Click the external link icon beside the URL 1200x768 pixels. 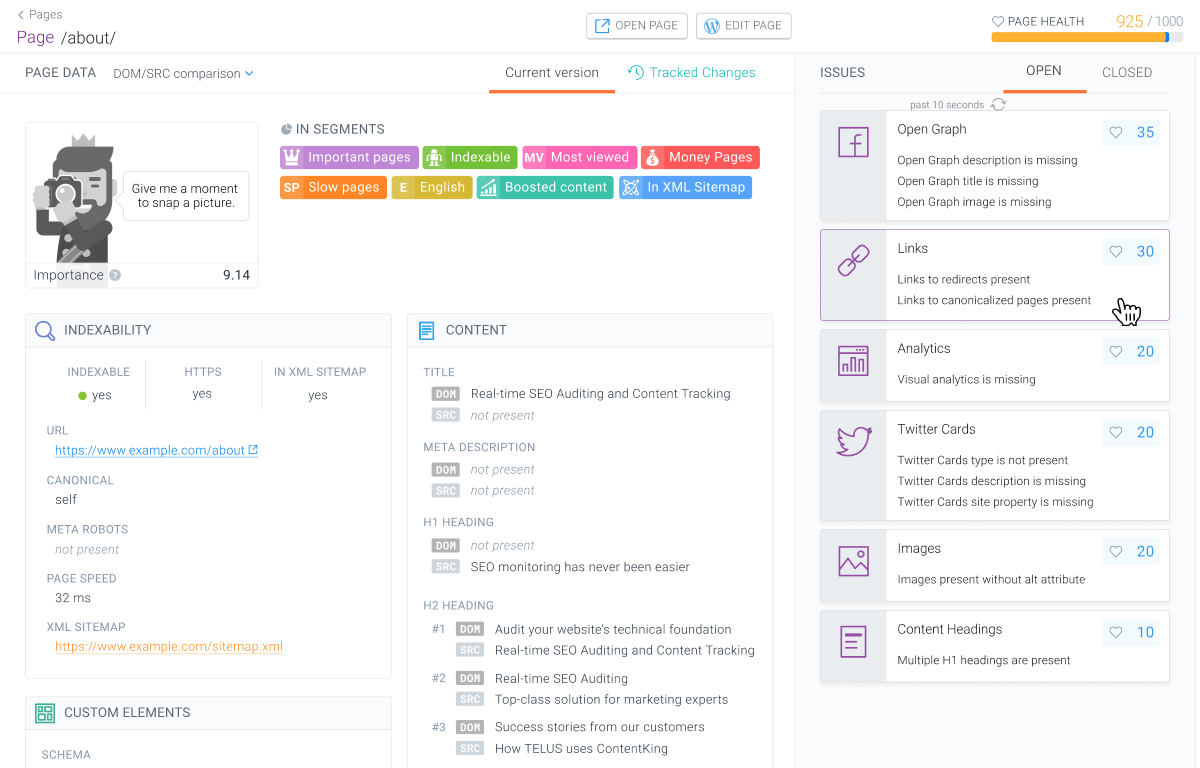point(253,450)
